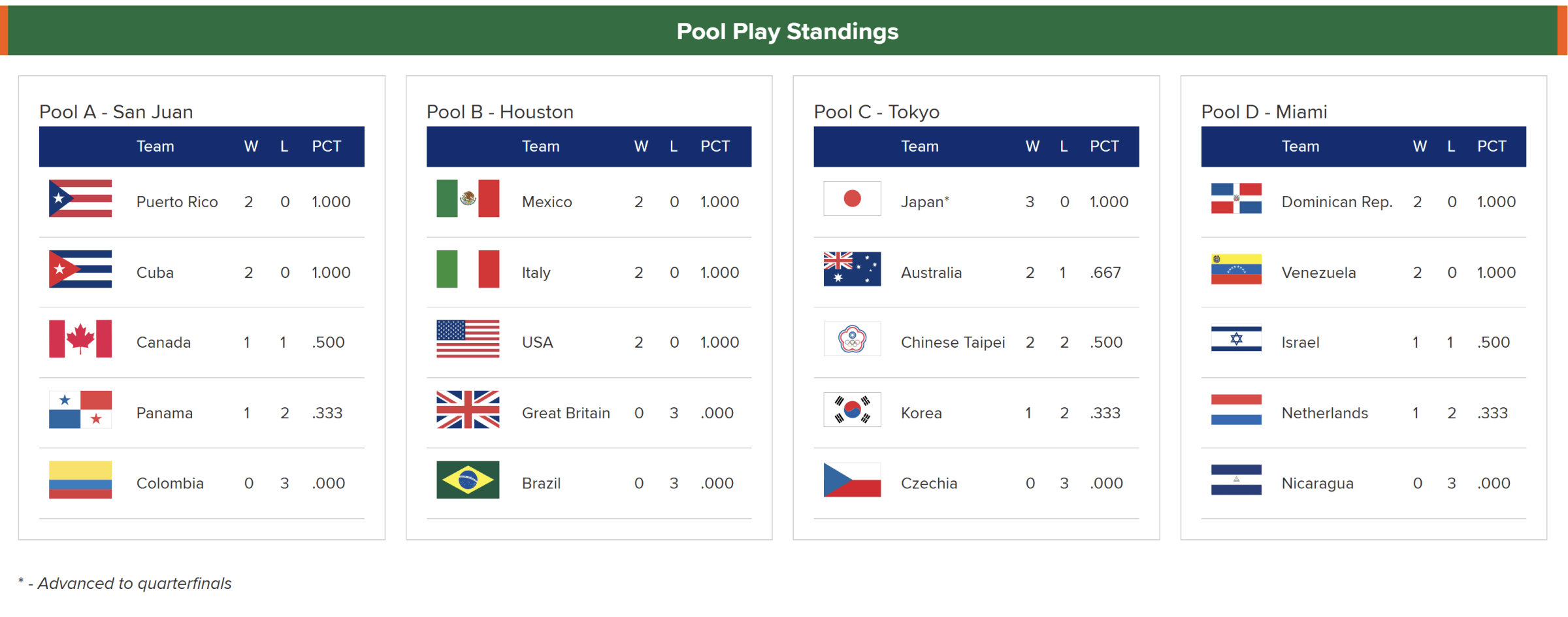This screenshot has width=1568, height=617.
Task: Open the Italy team link
Action: [x=536, y=273]
